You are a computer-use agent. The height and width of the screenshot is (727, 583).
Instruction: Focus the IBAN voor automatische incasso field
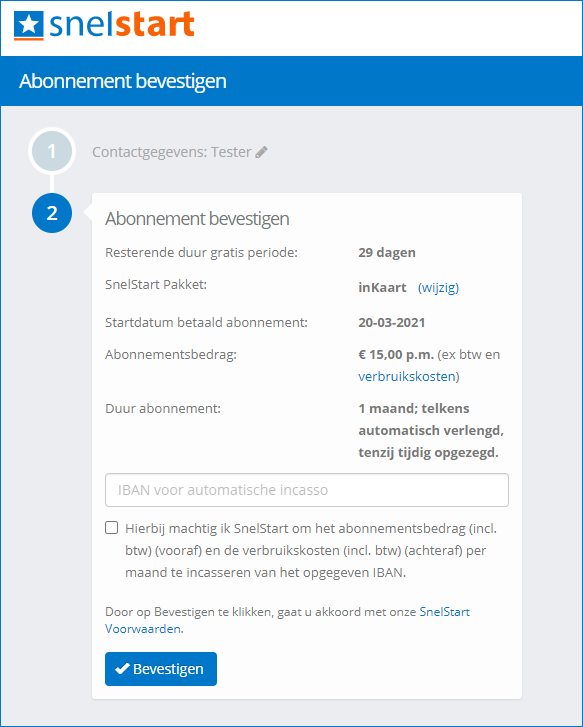tap(307, 490)
